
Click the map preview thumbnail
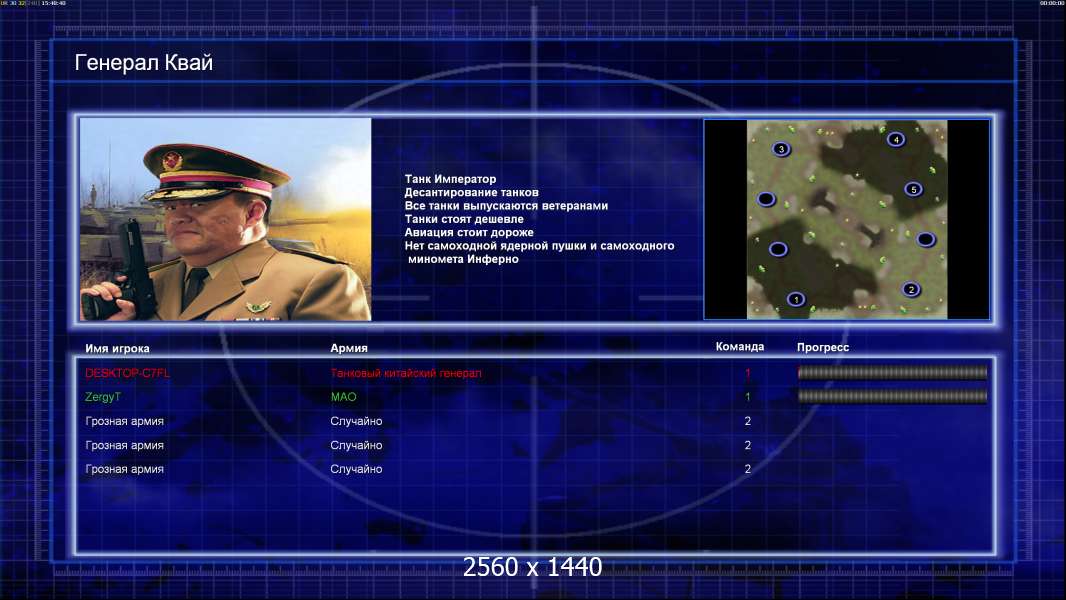(846, 219)
